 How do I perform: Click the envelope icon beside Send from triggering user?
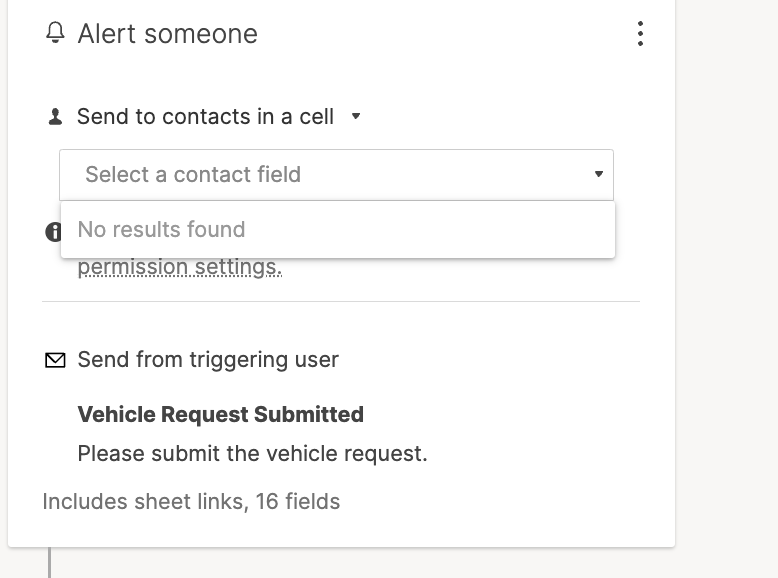click(55, 360)
